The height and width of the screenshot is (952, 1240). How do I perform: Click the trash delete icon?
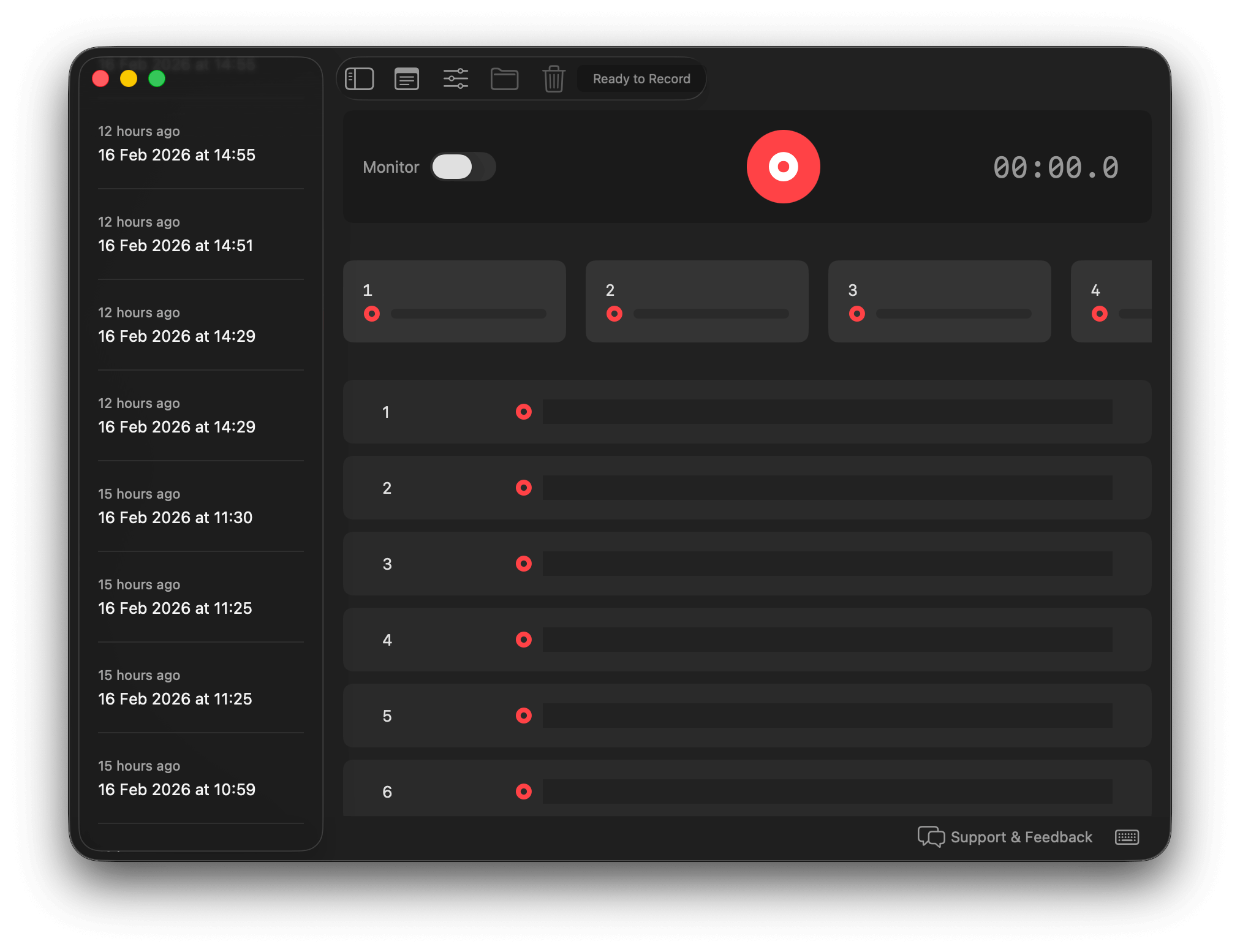[x=553, y=79]
